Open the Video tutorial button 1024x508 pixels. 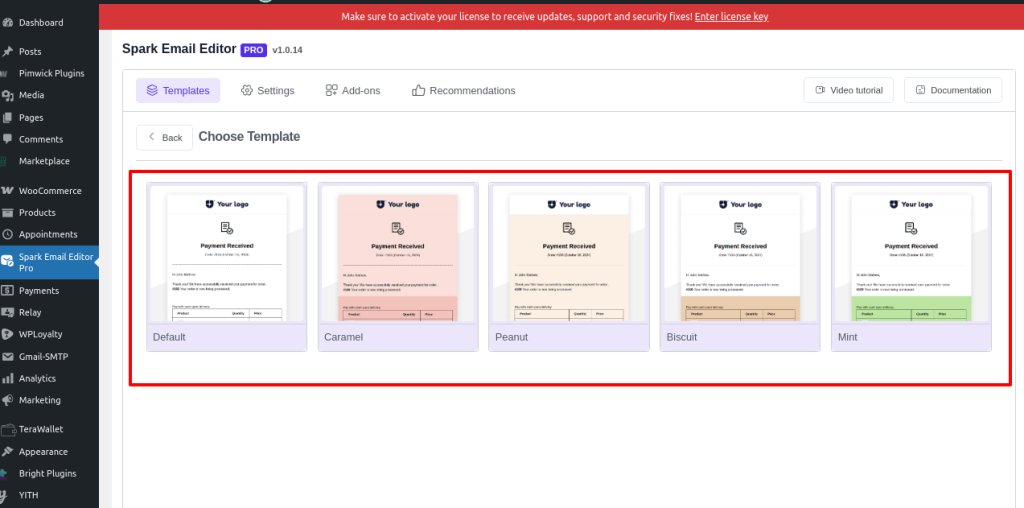point(848,90)
